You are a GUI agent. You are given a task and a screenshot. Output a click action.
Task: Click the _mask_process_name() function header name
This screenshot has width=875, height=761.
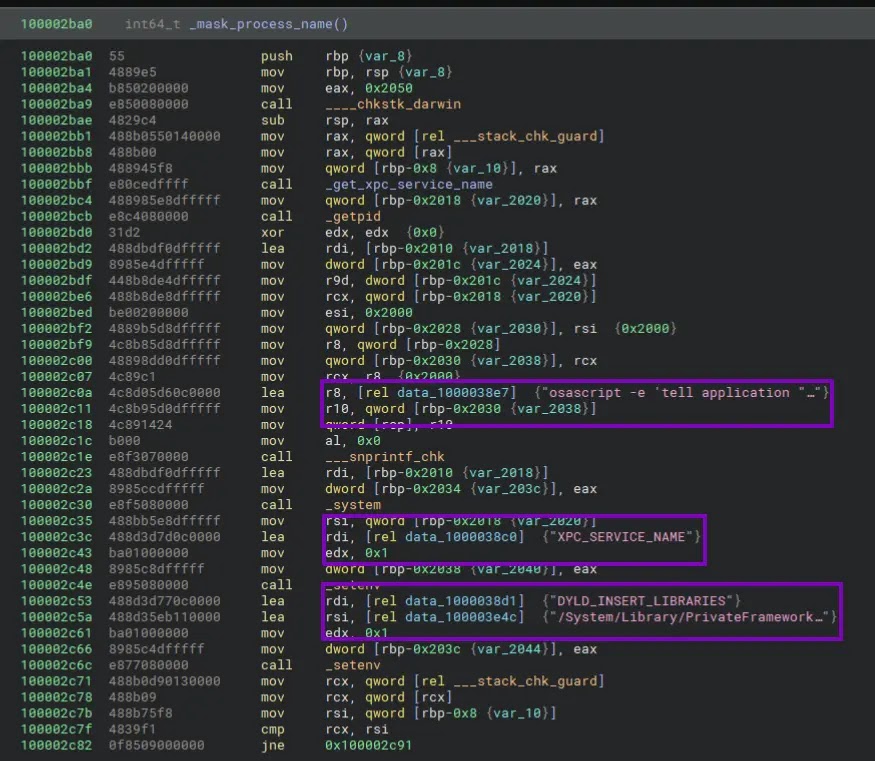pyautogui.click(x=268, y=24)
